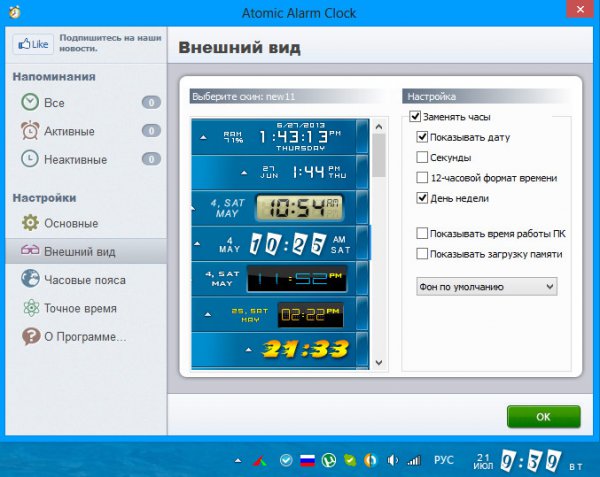The width and height of the screenshot is (600, 477).
Task: Click the gear icon beside Основные
Action: 30,223
